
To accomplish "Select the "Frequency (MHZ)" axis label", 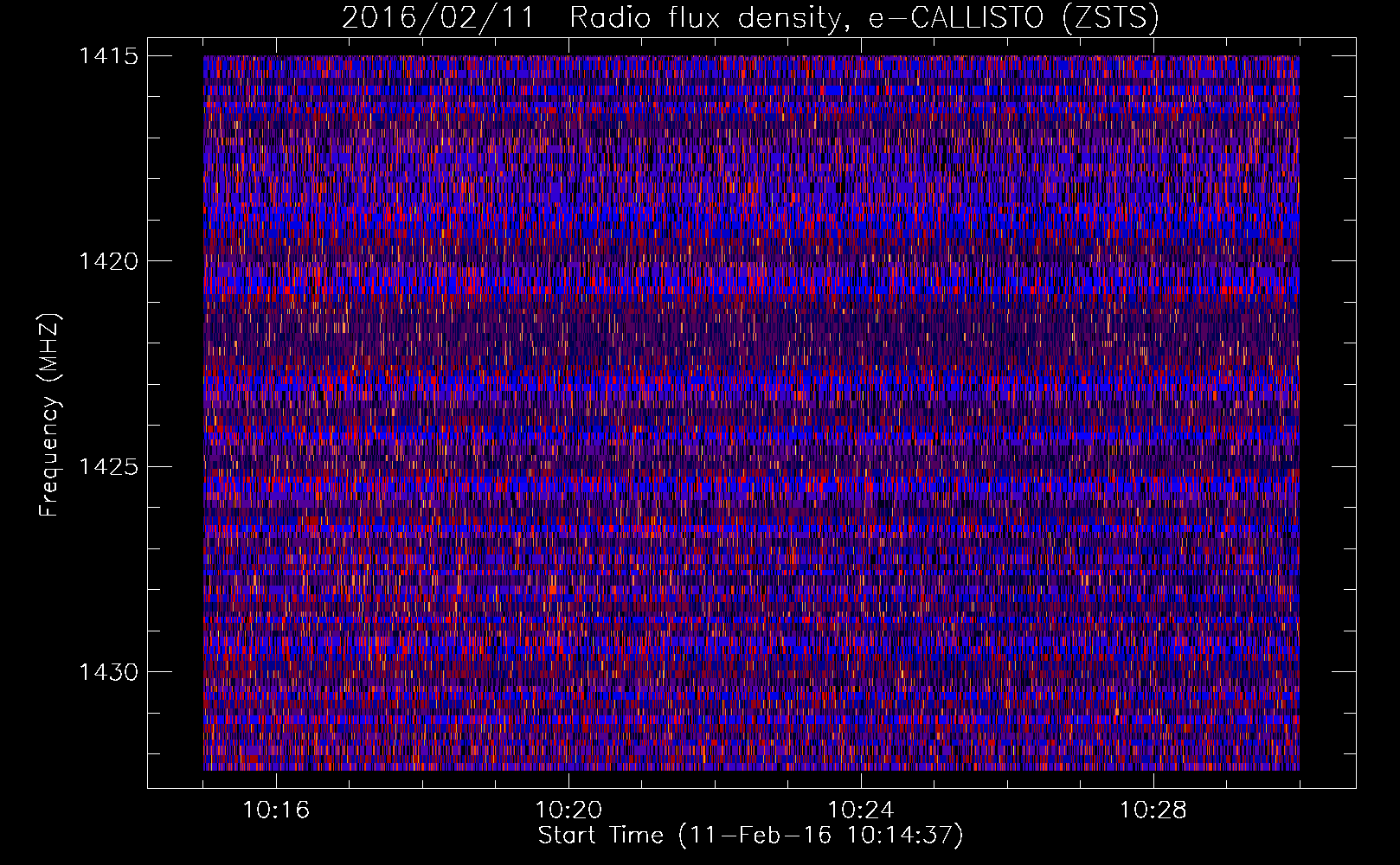I will pyautogui.click(x=49, y=414).
